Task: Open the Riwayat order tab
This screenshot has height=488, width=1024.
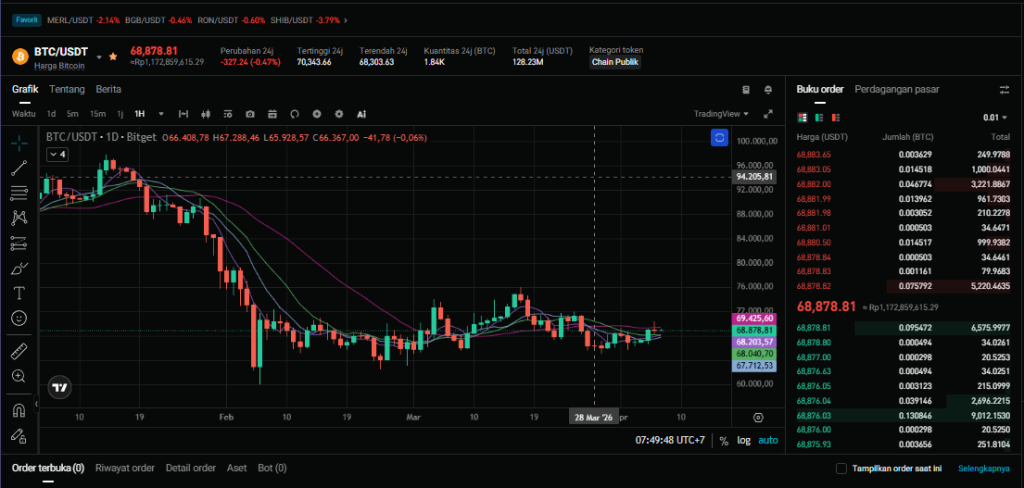Action: point(125,468)
